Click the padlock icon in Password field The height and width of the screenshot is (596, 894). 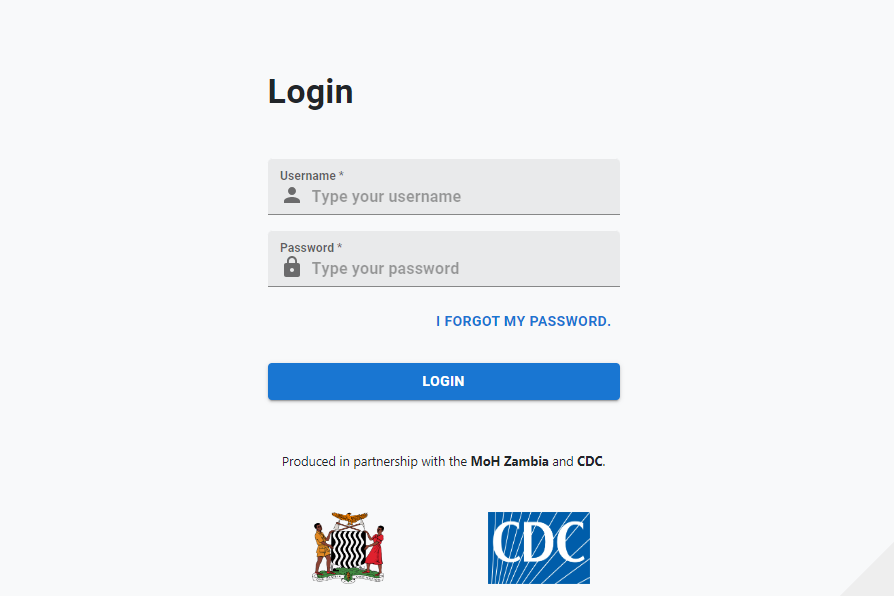pyautogui.click(x=292, y=266)
